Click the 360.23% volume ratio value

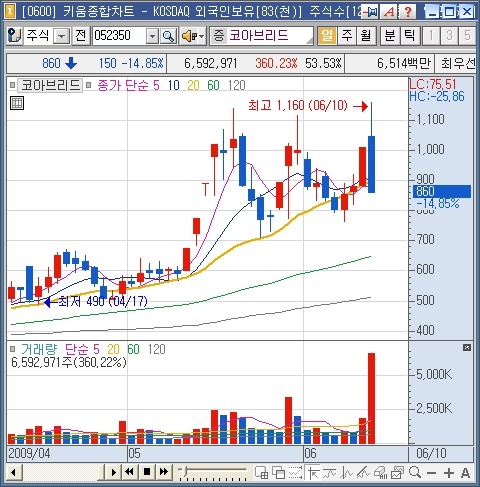point(276,63)
